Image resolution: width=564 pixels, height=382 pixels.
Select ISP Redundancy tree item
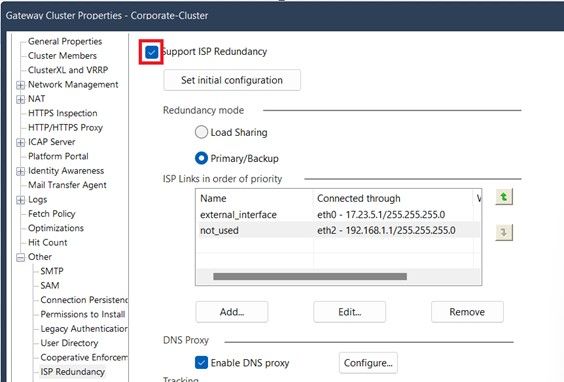coord(73,372)
